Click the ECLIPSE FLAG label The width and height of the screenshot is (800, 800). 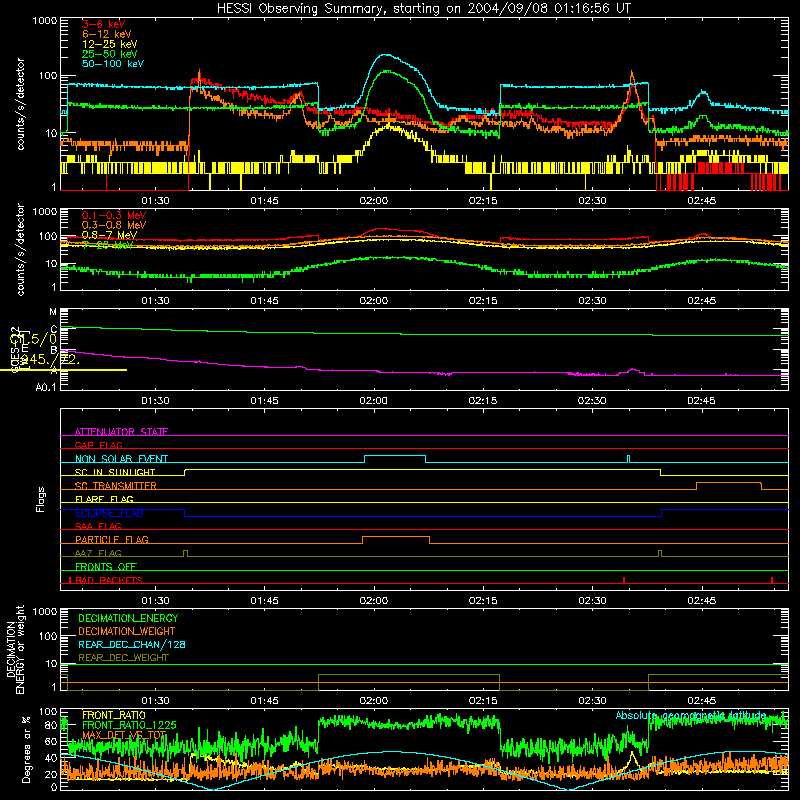109,513
